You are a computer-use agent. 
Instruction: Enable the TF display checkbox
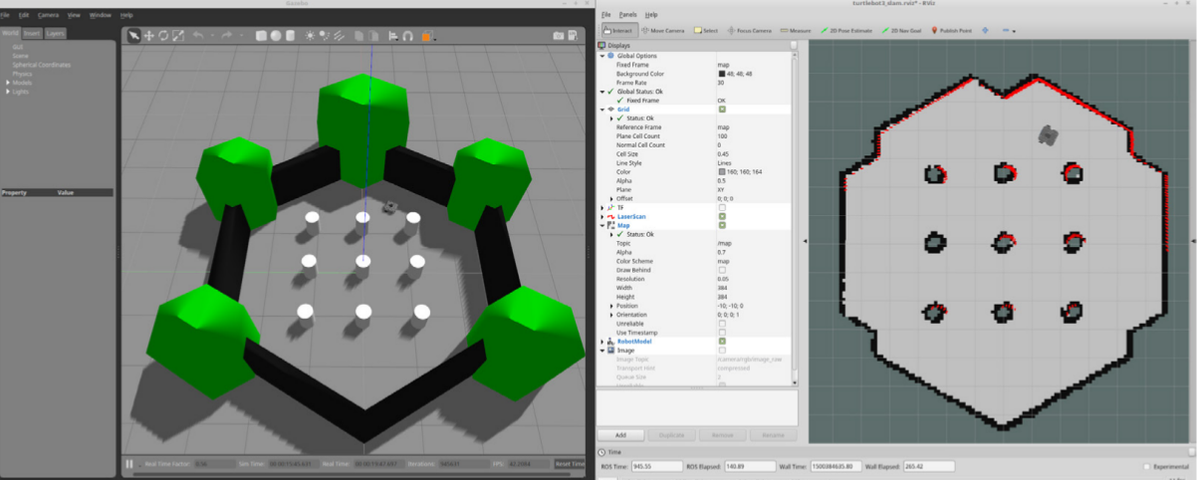click(722, 207)
